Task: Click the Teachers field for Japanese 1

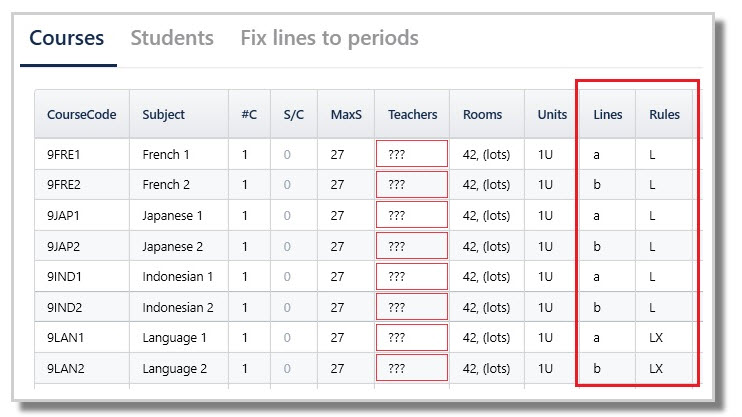Action: (412, 216)
